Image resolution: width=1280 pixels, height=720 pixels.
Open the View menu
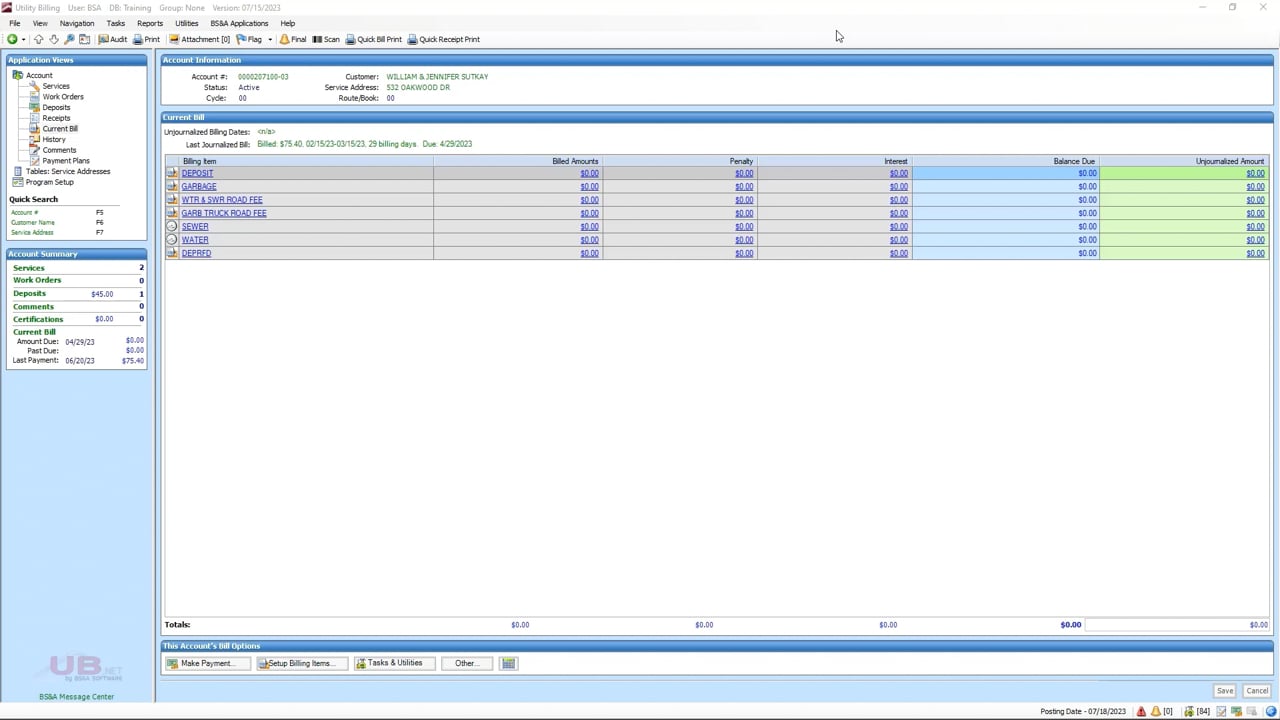[40, 23]
